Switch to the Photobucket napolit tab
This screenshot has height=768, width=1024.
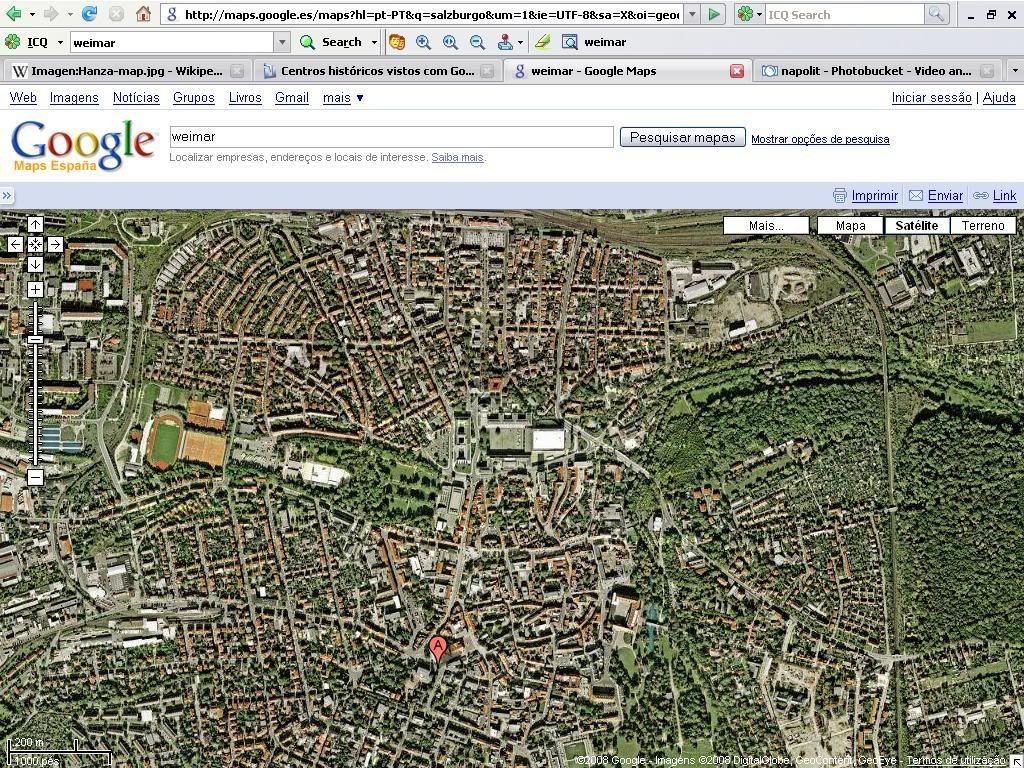876,71
